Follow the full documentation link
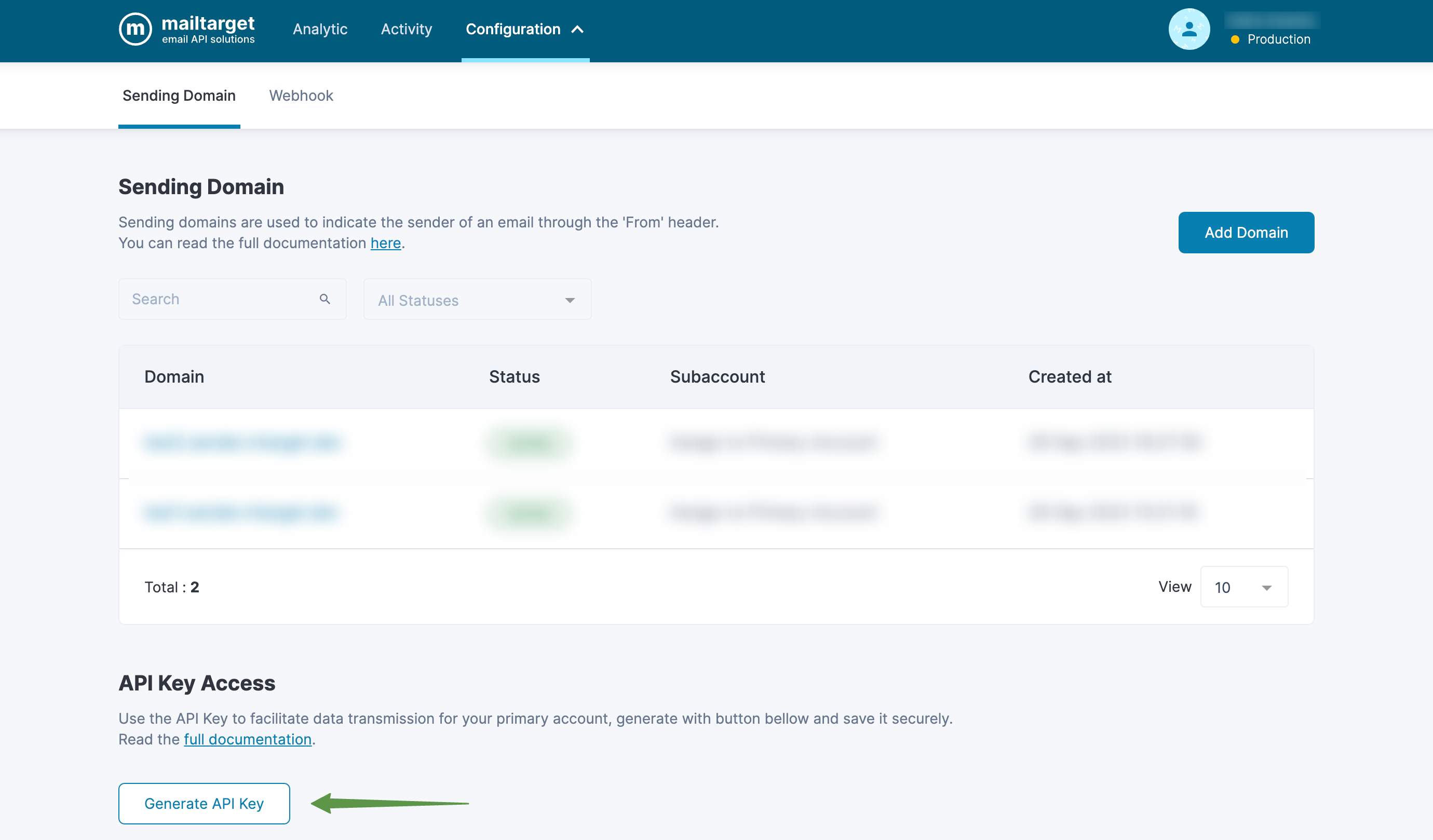This screenshot has width=1433, height=840. point(247,739)
